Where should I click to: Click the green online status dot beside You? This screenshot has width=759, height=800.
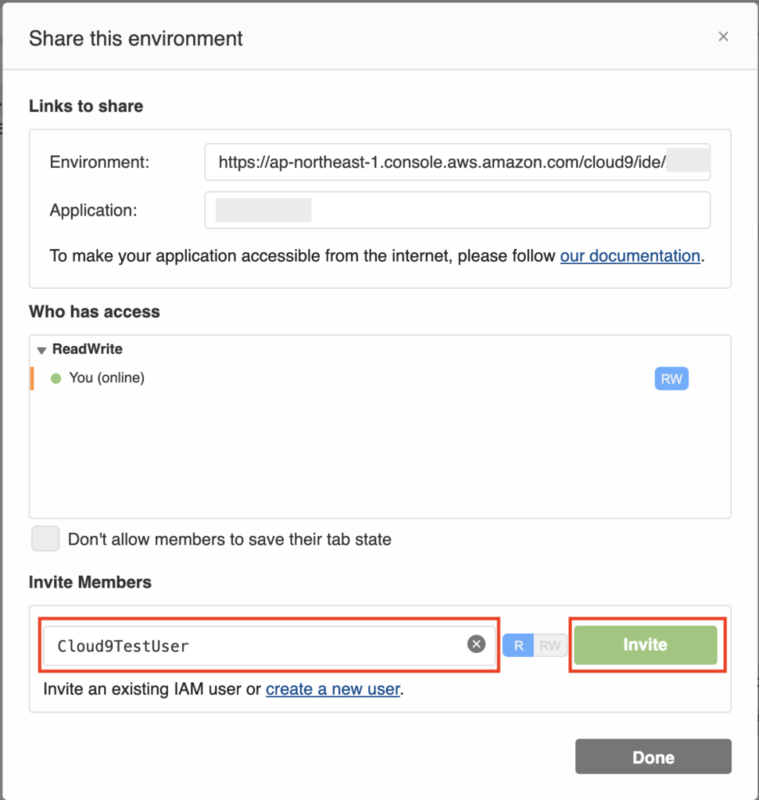[56, 378]
